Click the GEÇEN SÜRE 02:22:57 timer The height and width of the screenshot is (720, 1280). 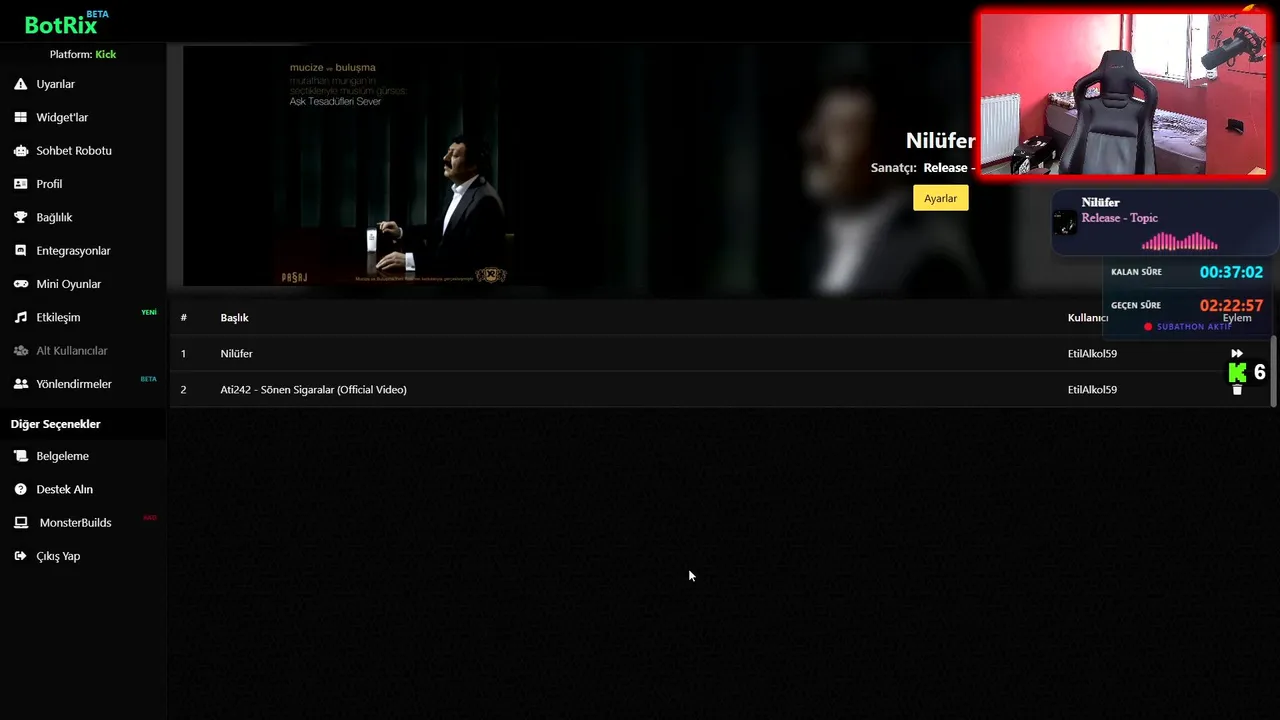[x=1231, y=306]
